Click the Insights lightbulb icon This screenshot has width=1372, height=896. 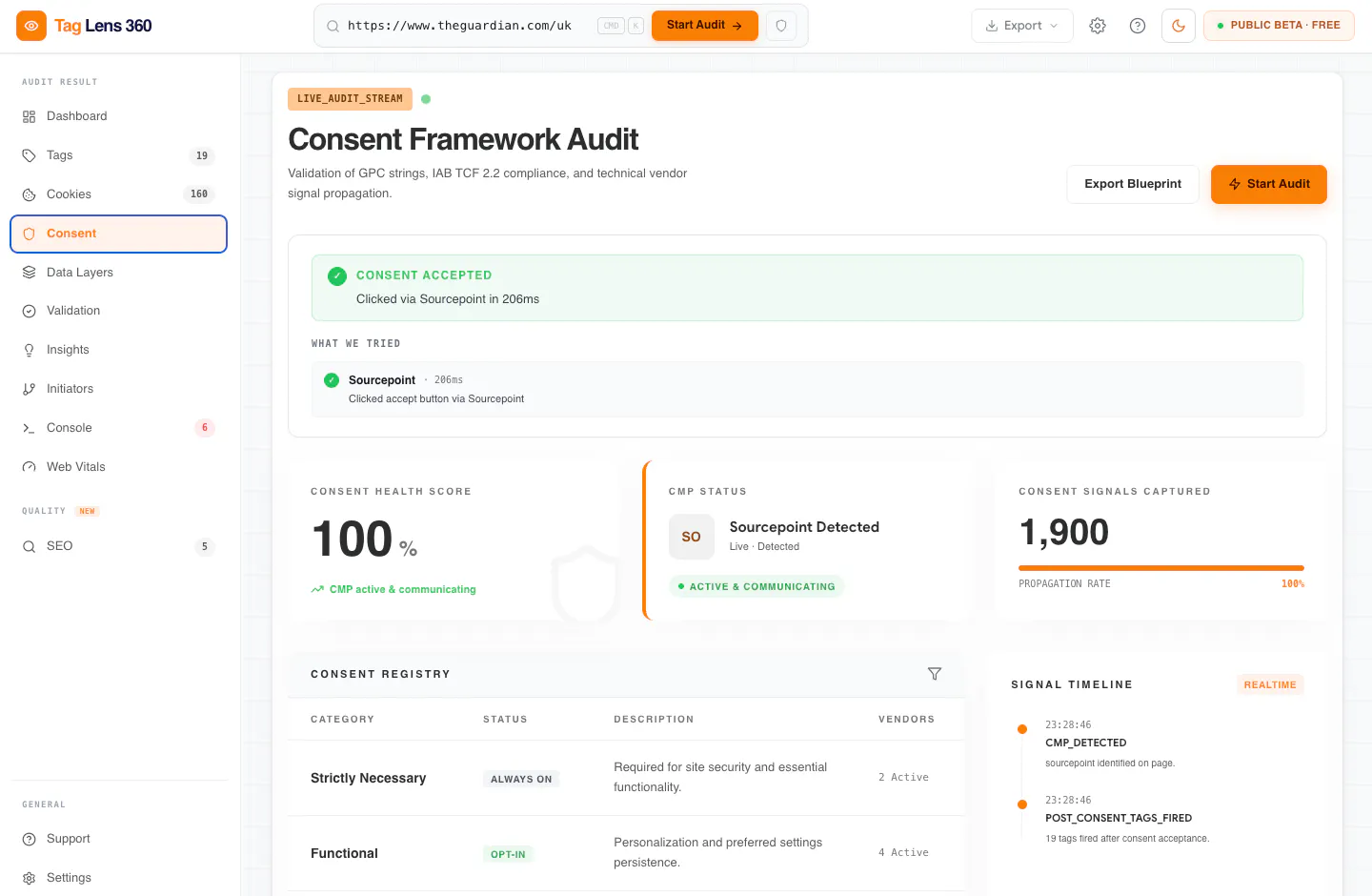pyautogui.click(x=29, y=350)
